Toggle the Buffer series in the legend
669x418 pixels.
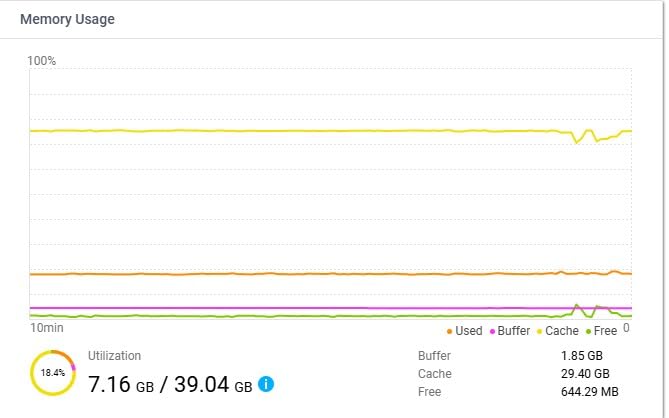pos(510,331)
